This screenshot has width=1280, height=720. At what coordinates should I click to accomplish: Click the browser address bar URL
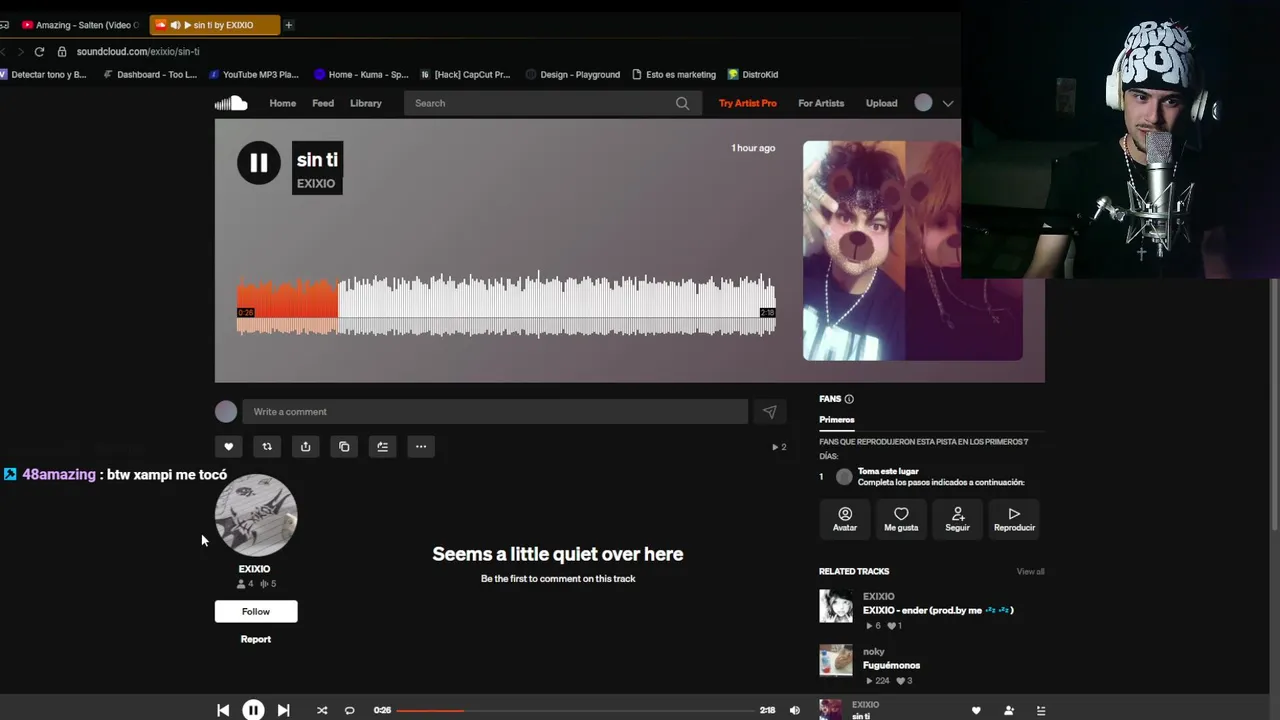138,51
